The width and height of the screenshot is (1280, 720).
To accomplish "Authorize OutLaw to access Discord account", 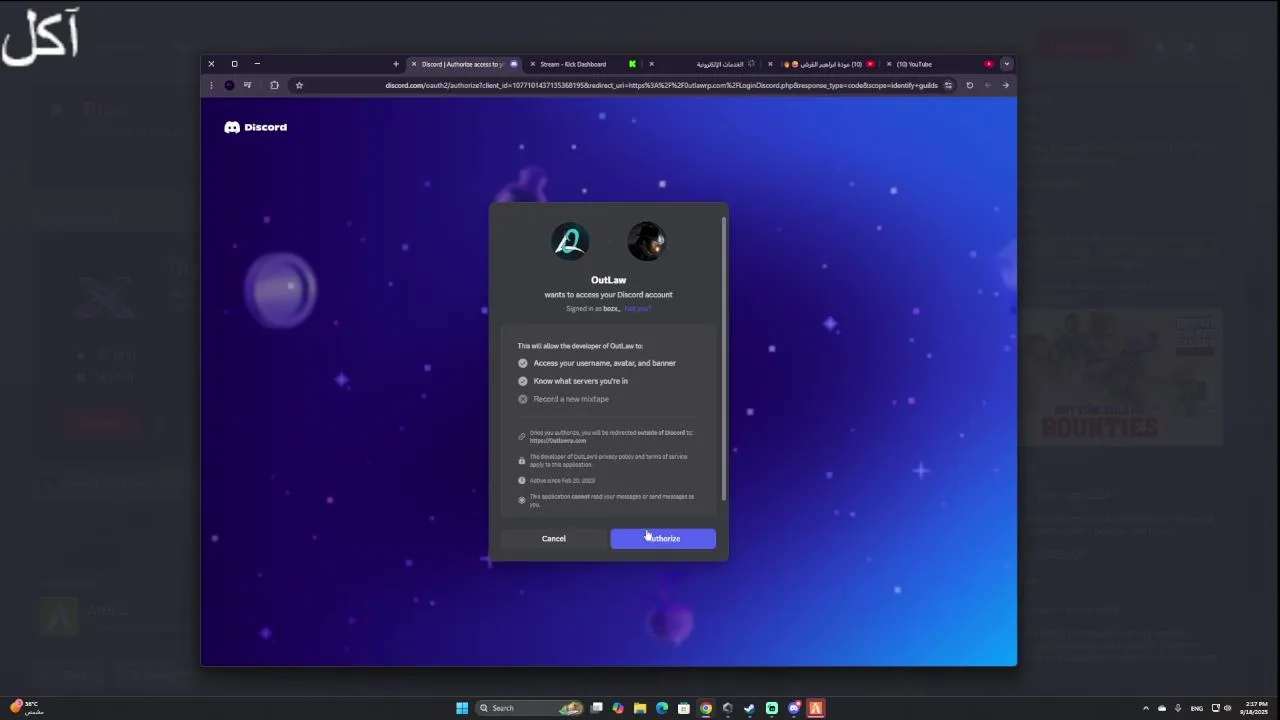I will 663,538.
